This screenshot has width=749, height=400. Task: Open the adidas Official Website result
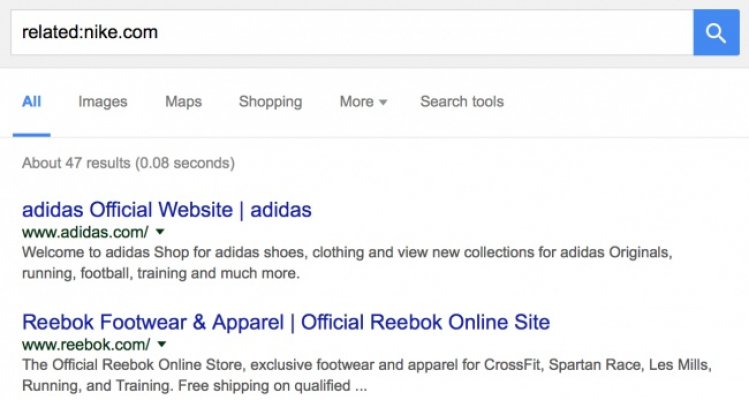[x=167, y=210]
